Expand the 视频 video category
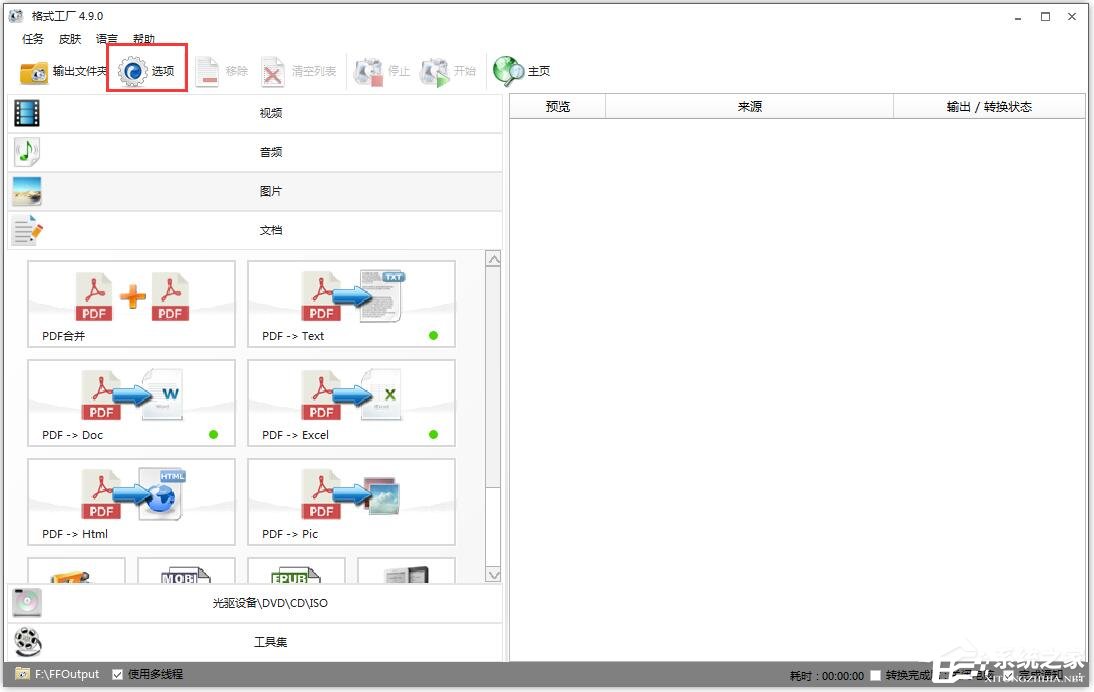The height and width of the screenshot is (692, 1094). pos(270,113)
